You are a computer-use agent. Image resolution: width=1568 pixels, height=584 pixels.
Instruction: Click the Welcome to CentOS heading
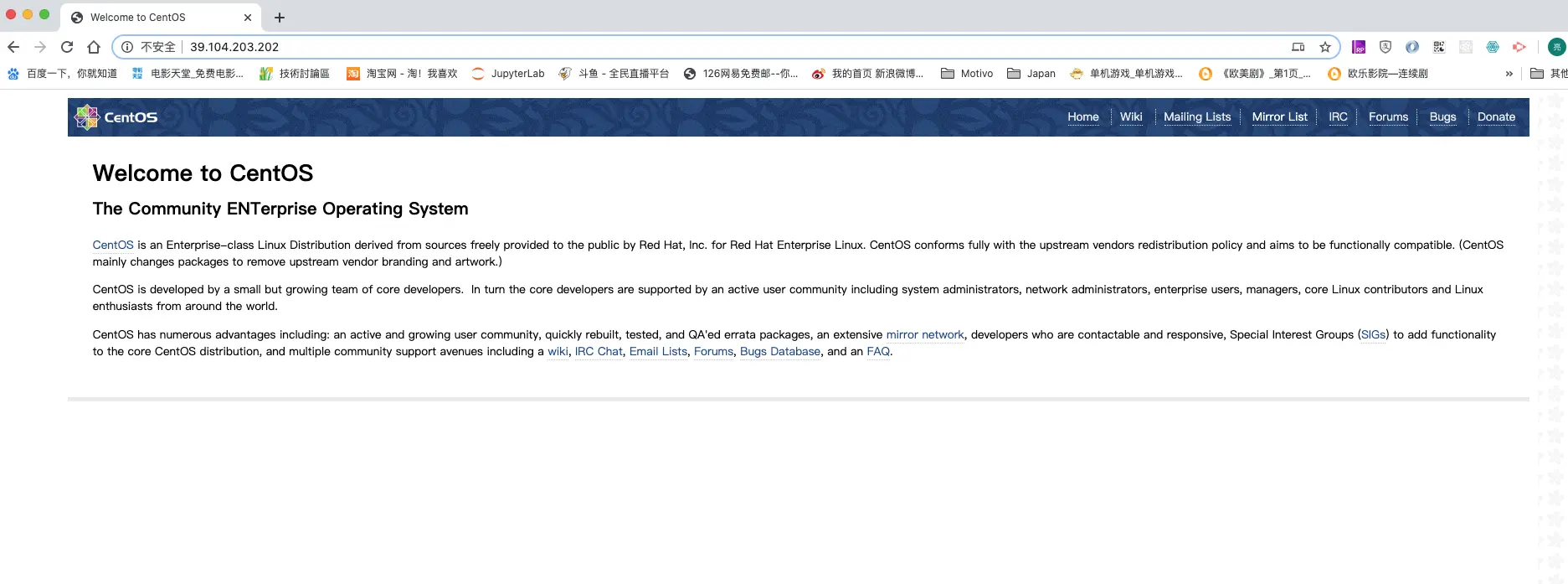click(x=203, y=173)
